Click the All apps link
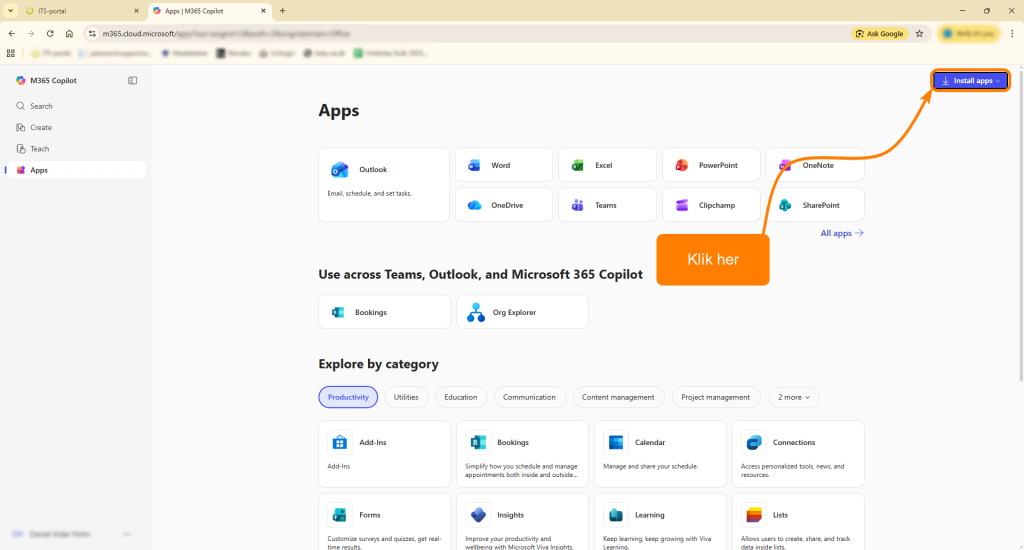1024x550 pixels. pyautogui.click(x=841, y=233)
